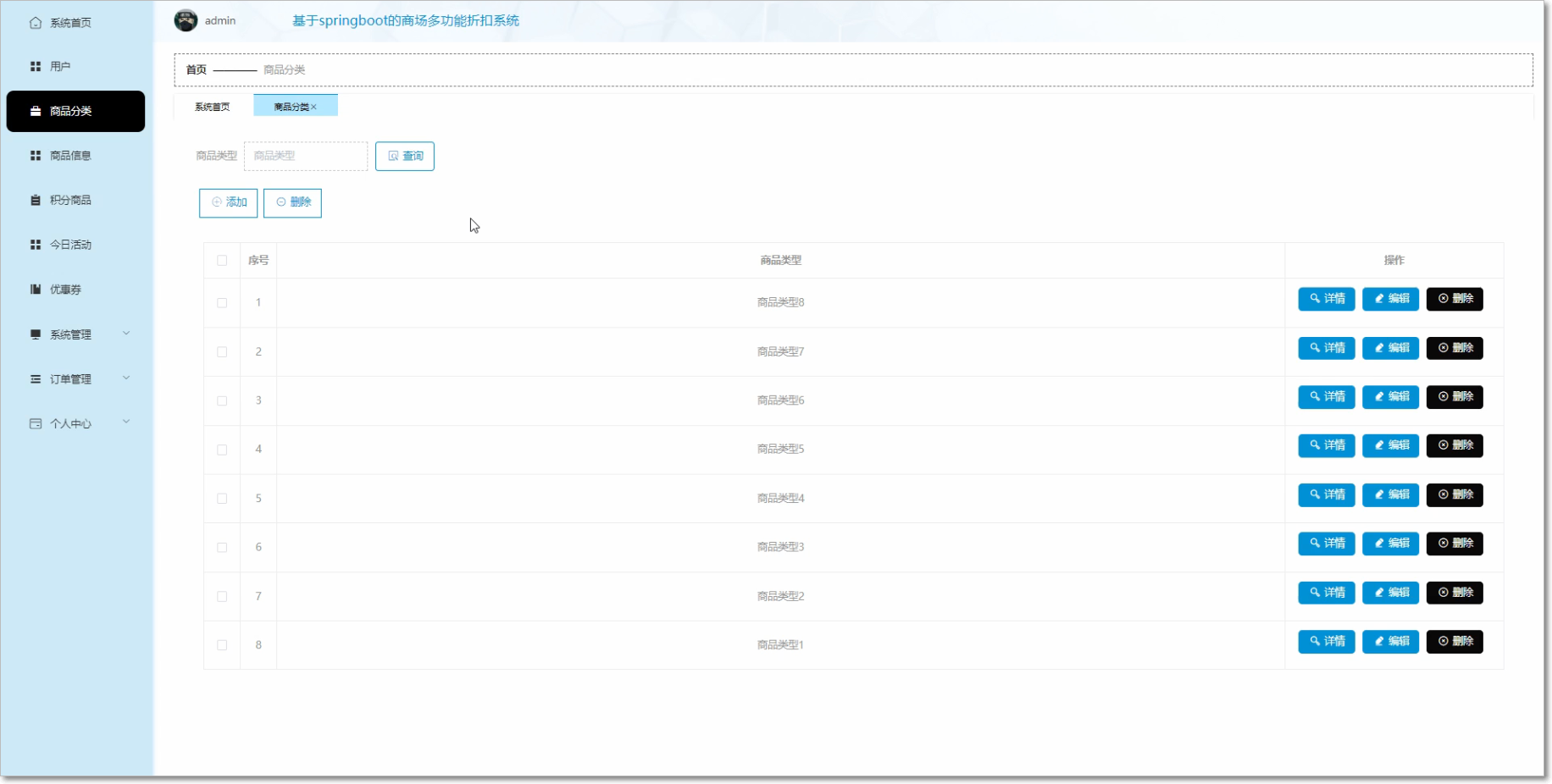Click 删除 for 商品类型3
1552x784 pixels.
tap(1455, 544)
